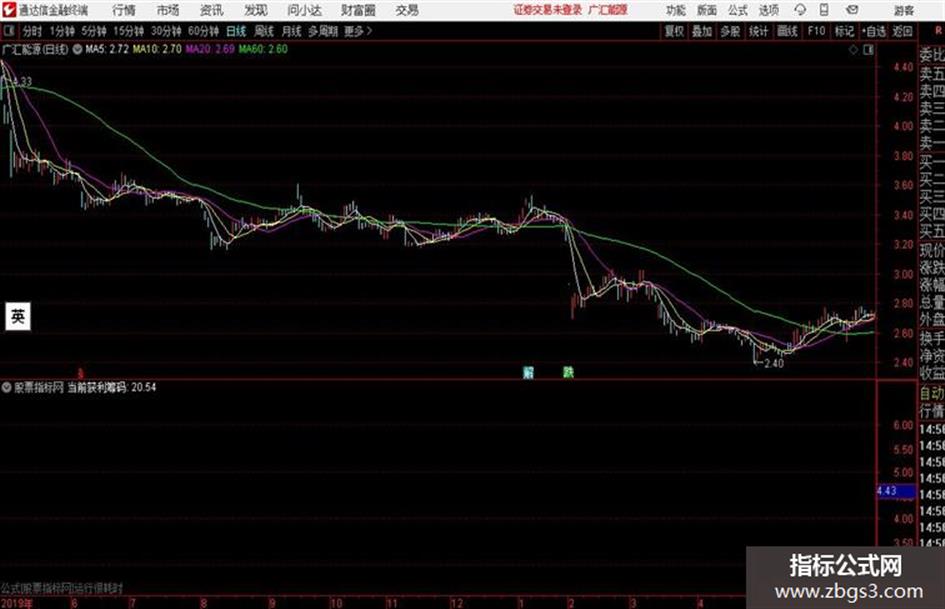Open the mobile phone icon
Viewport: 945px width, 609px height.
pyautogui.click(x=824, y=10)
